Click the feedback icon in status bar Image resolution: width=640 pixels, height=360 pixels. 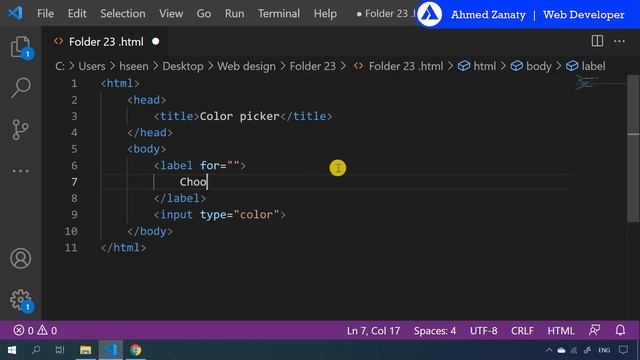[x=595, y=330]
